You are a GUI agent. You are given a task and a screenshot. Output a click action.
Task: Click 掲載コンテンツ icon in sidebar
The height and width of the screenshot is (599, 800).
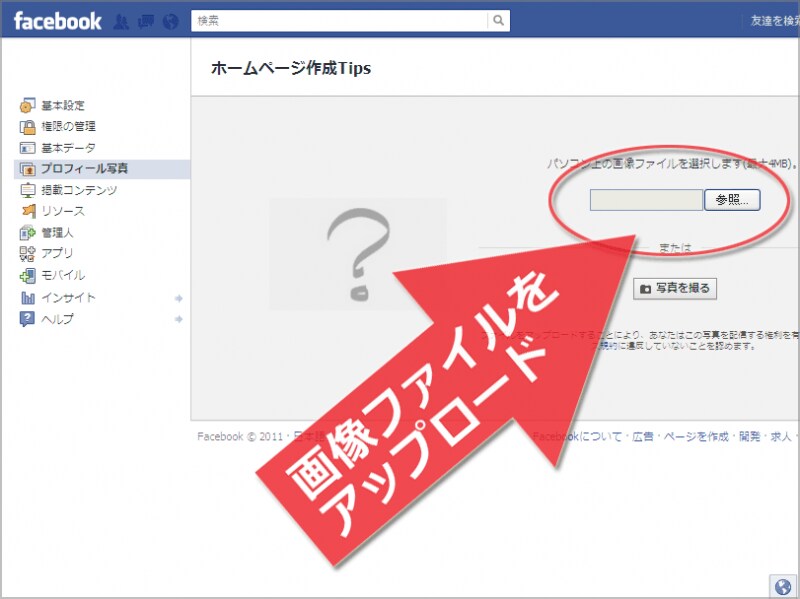pyautogui.click(x=27, y=190)
